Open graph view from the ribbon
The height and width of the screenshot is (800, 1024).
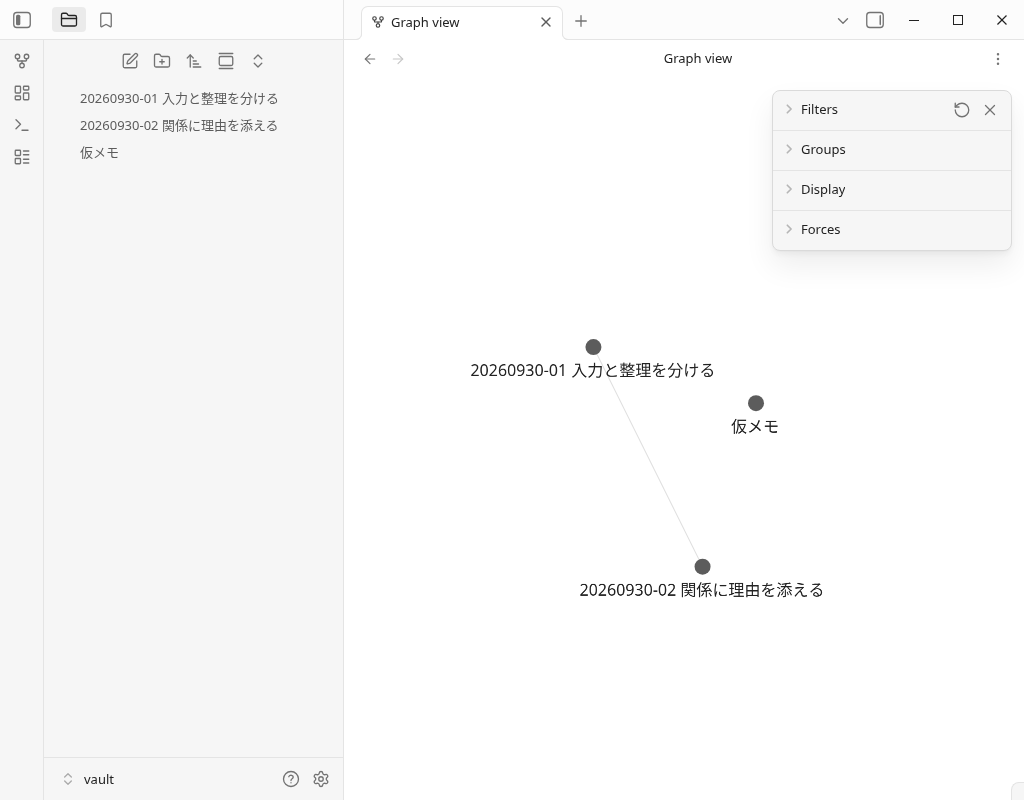22,61
